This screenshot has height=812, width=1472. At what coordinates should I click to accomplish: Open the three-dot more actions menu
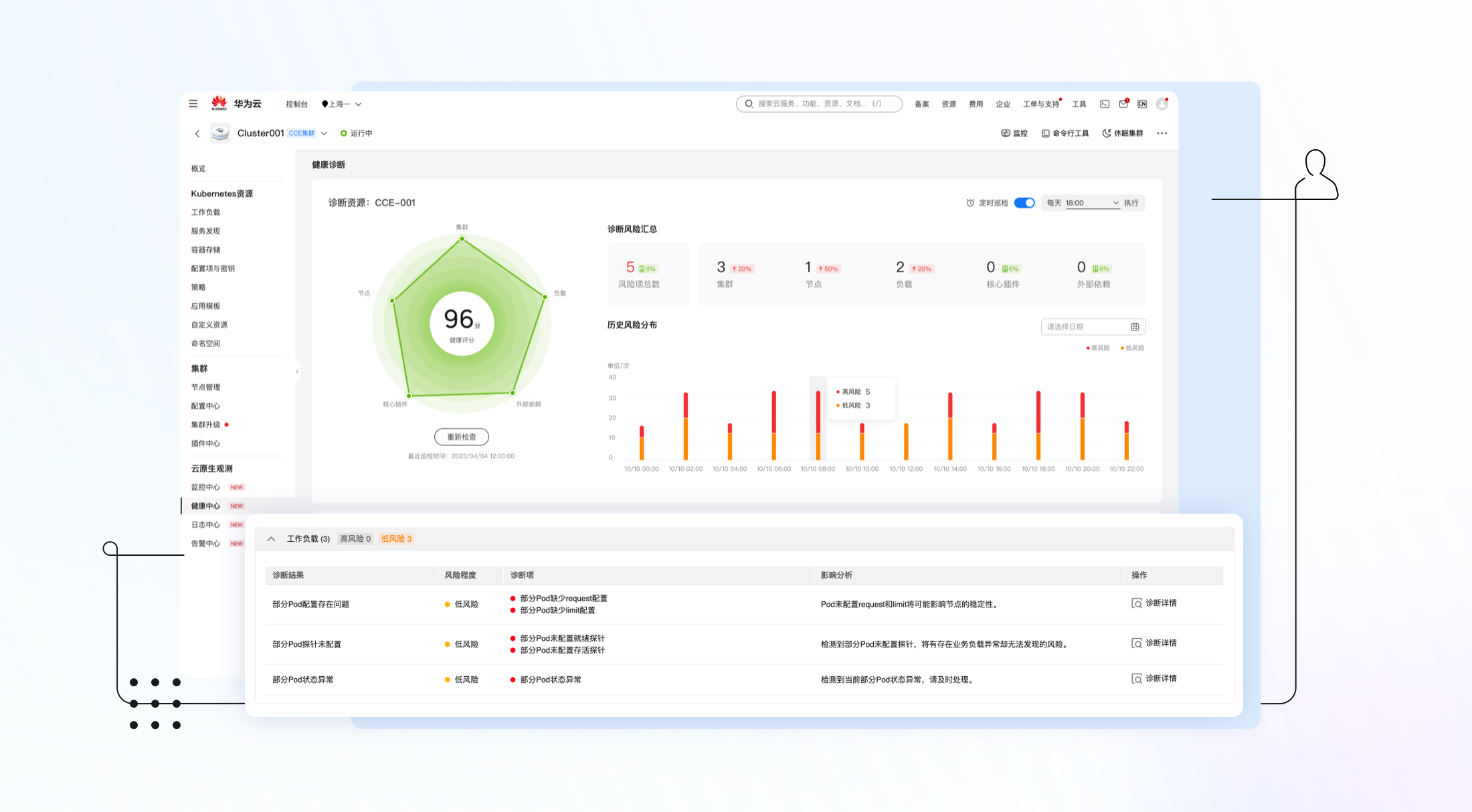point(1162,133)
